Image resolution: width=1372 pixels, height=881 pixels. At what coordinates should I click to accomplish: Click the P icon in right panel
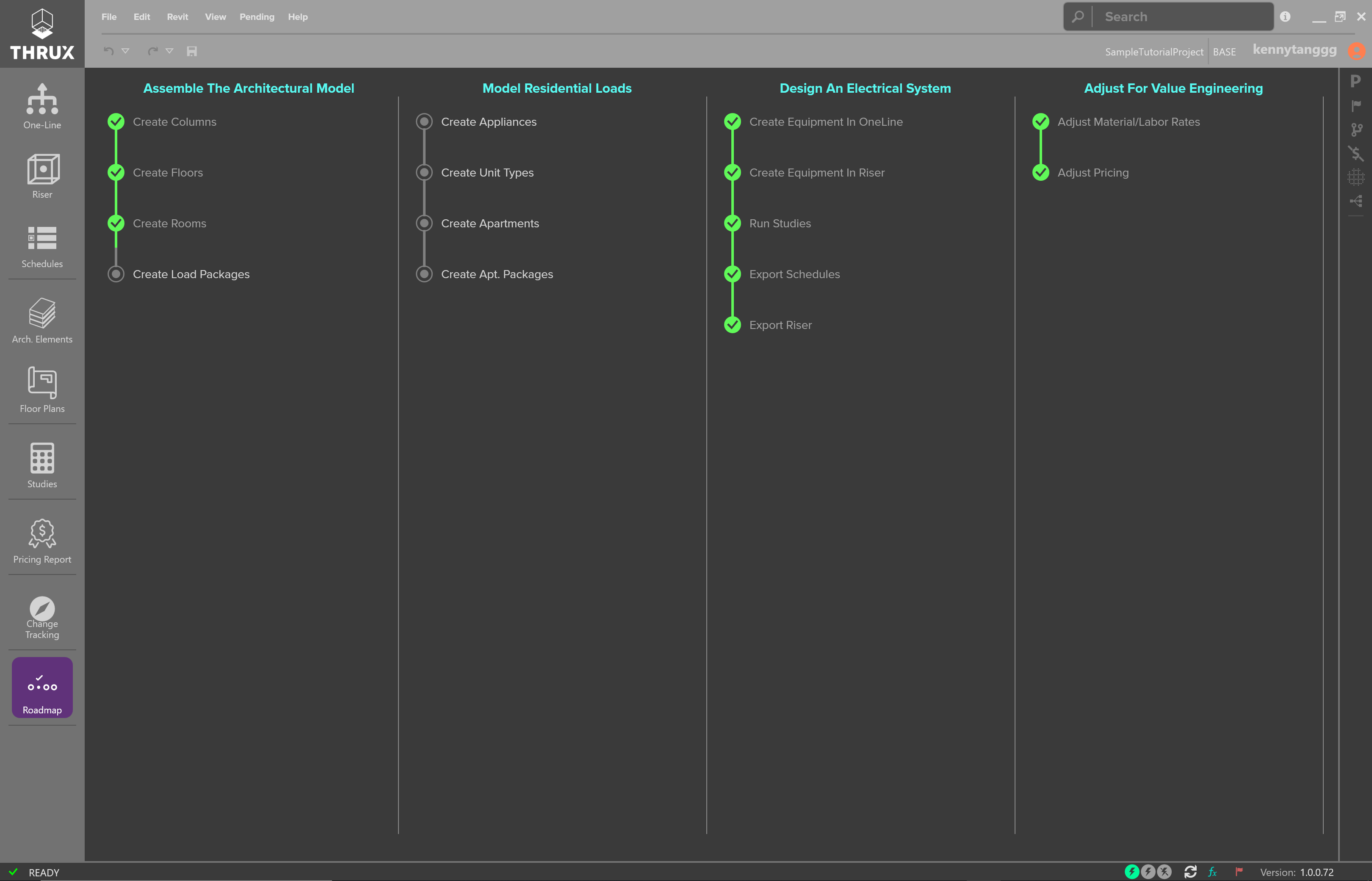pyautogui.click(x=1355, y=81)
